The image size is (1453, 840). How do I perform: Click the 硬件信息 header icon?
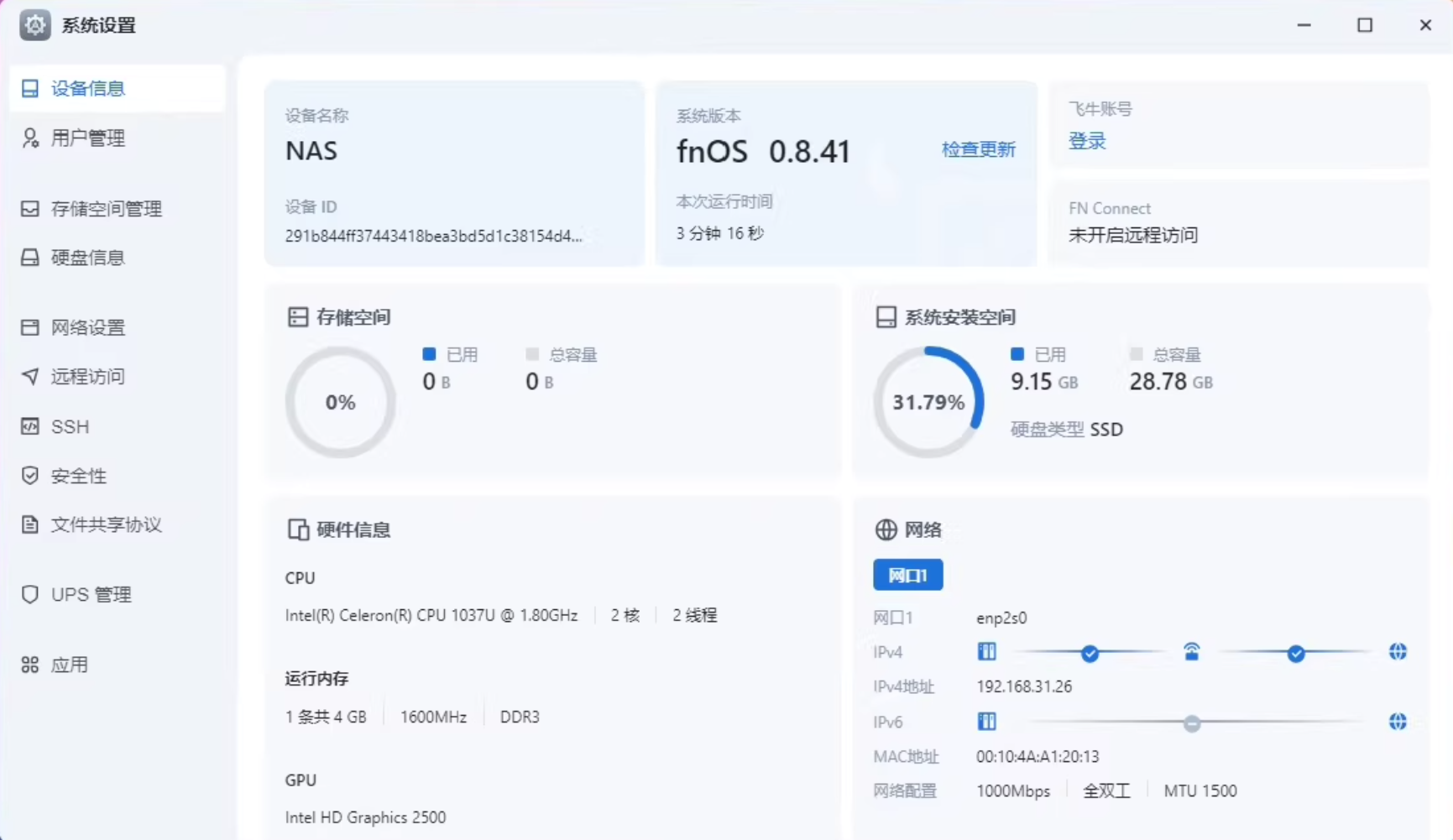[298, 530]
